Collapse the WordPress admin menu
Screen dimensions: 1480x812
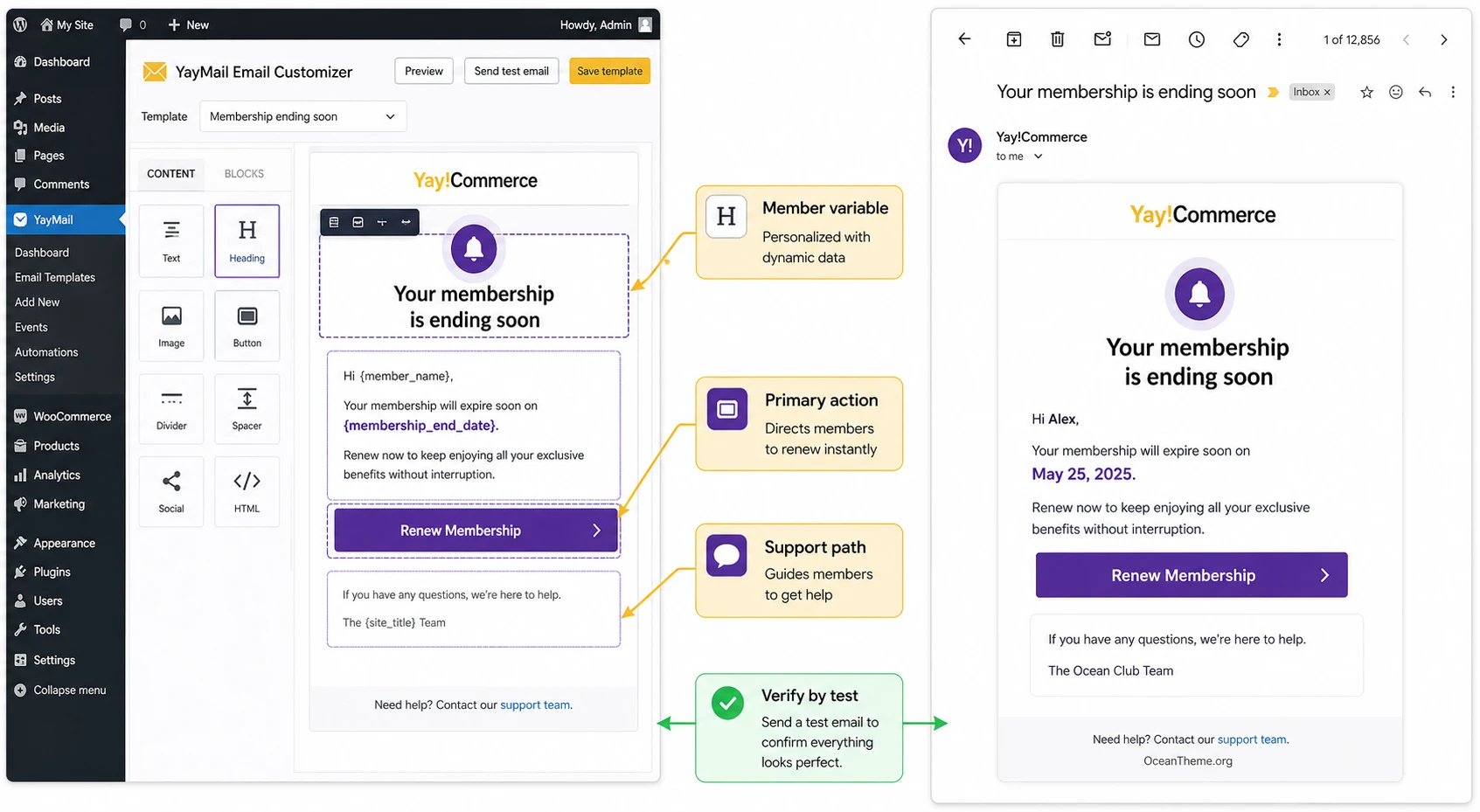(60, 690)
